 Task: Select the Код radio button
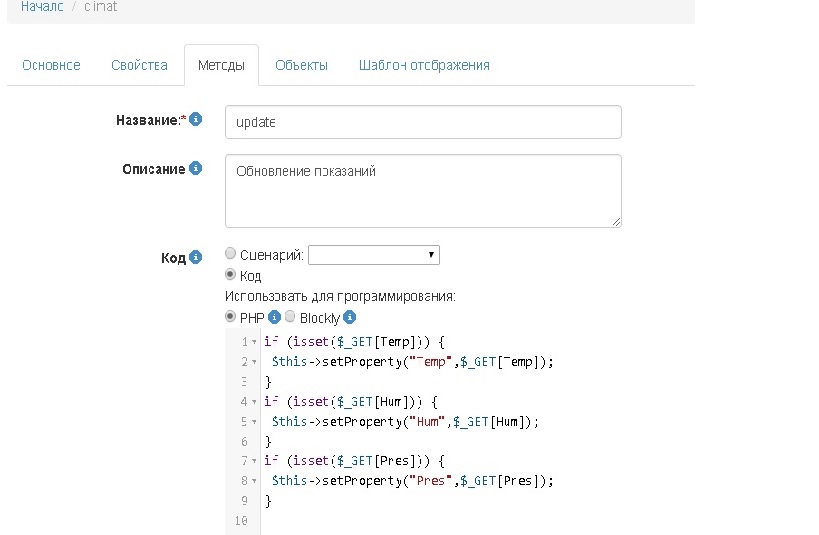tap(231, 275)
